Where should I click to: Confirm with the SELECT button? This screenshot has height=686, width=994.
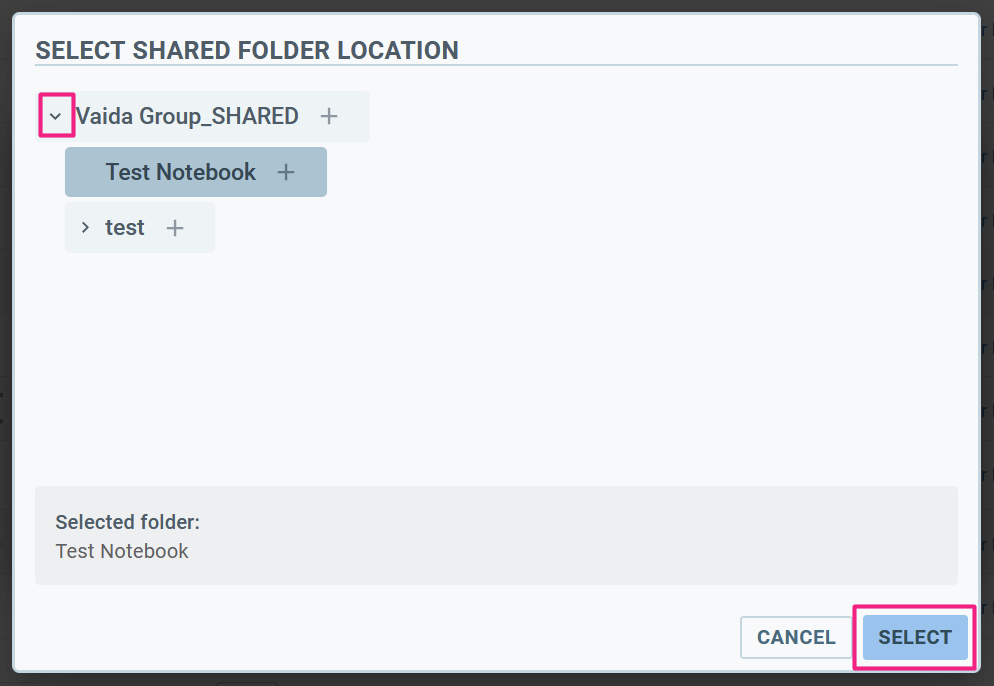915,637
